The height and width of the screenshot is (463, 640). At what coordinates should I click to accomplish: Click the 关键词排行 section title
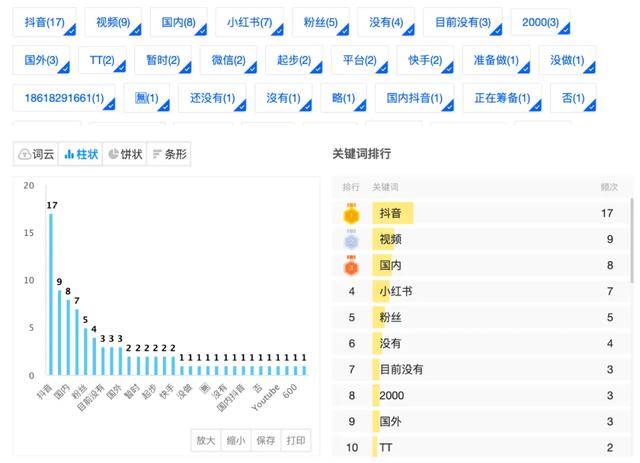[362, 154]
